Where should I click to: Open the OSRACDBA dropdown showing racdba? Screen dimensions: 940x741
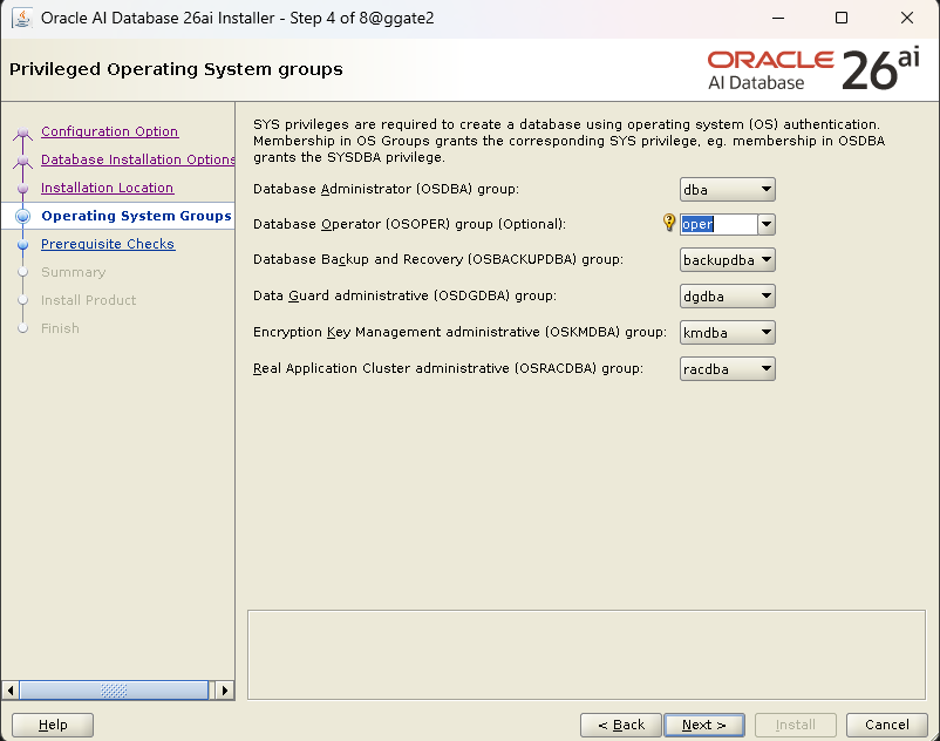click(727, 369)
